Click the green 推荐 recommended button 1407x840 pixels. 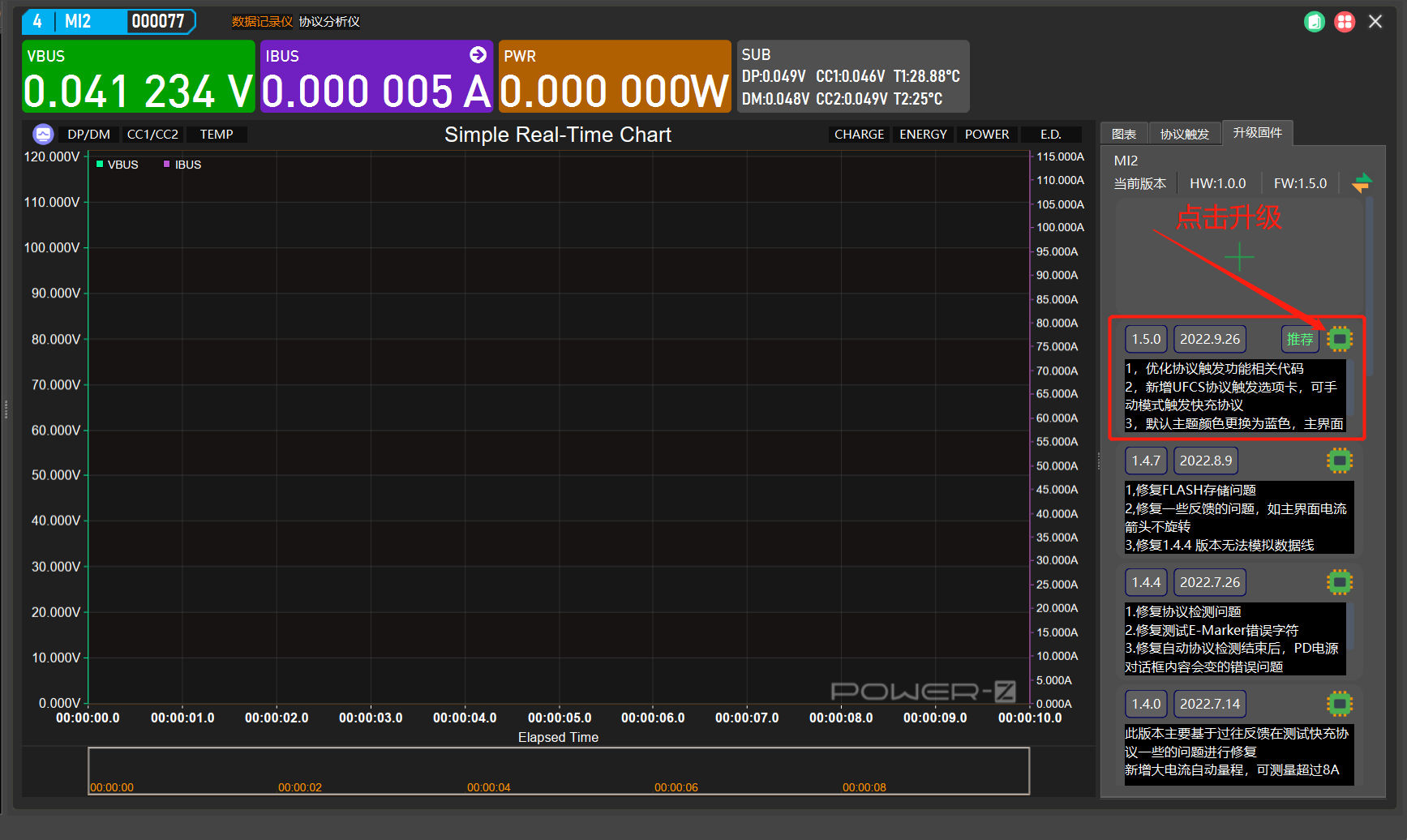tap(1300, 339)
